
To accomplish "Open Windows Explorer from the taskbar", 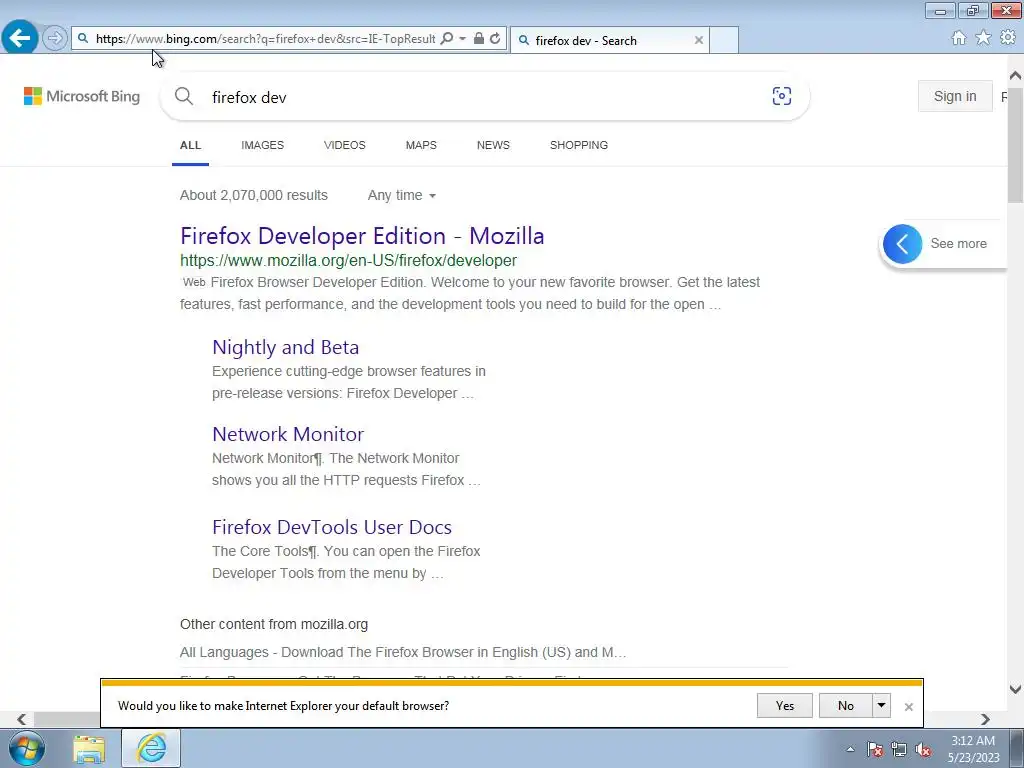I will tap(89, 748).
